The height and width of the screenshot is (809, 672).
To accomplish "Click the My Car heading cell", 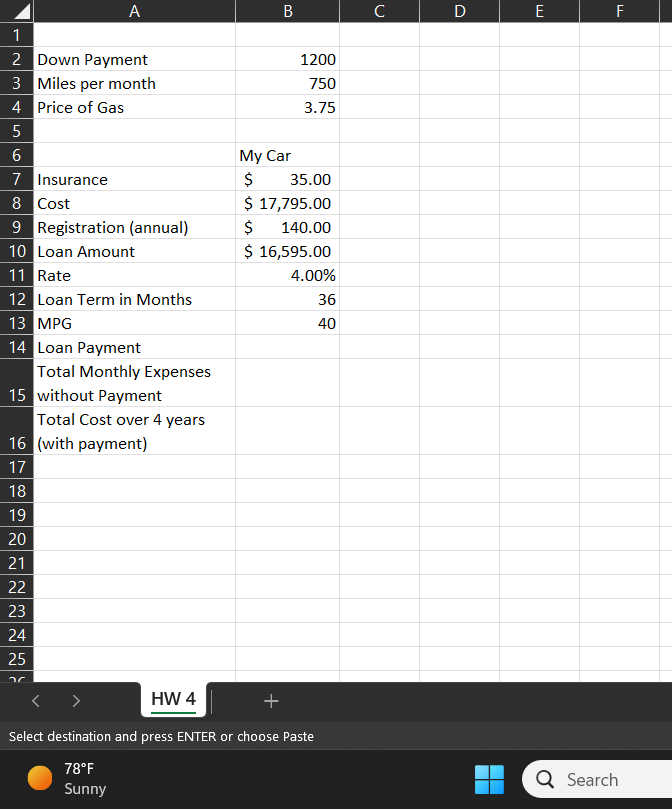I will point(287,155).
